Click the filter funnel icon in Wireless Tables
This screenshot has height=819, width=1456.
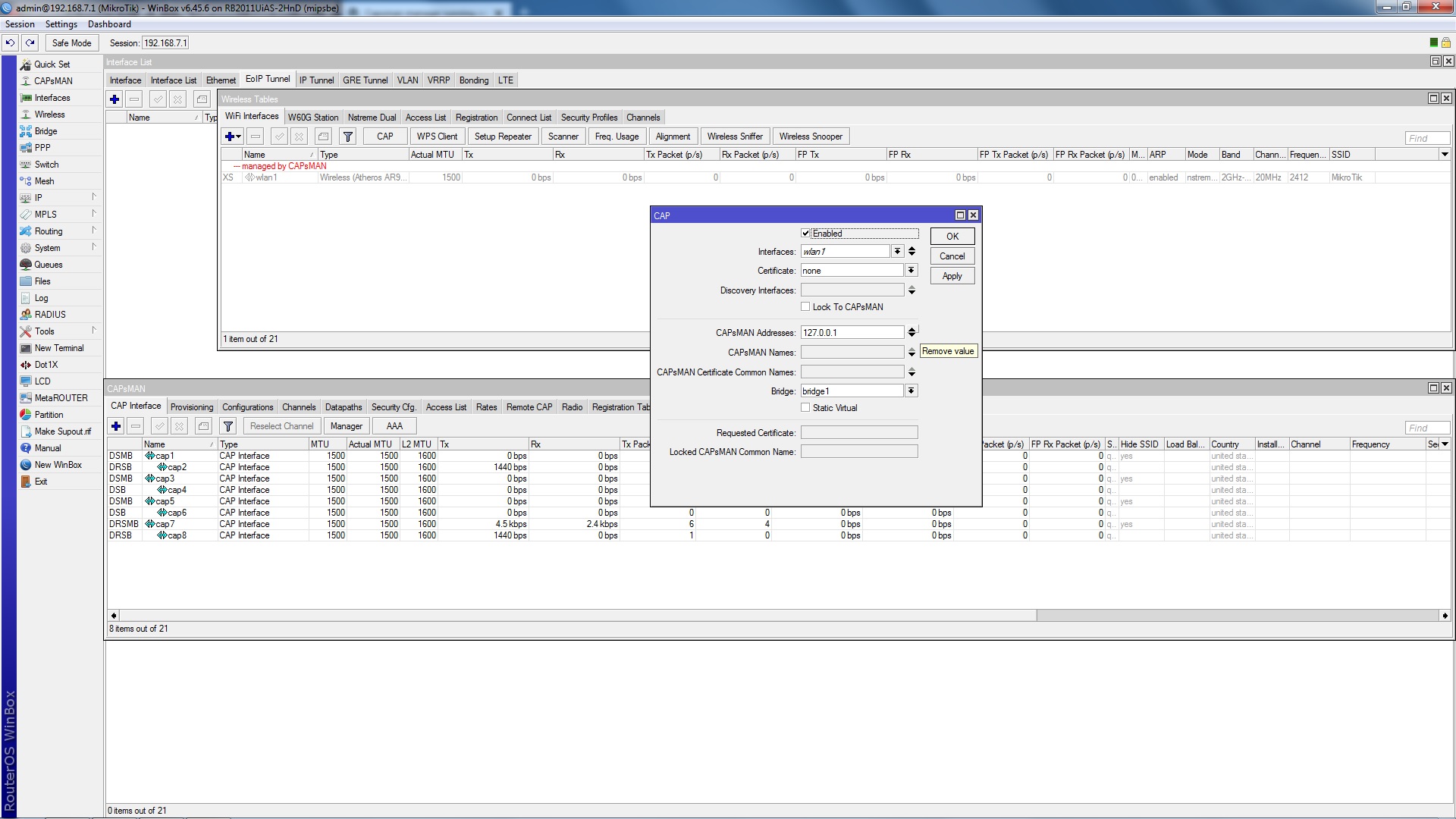(x=347, y=136)
